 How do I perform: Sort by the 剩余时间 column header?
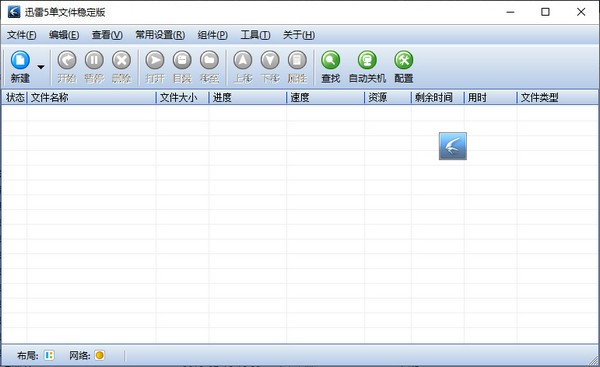tap(438, 98)
